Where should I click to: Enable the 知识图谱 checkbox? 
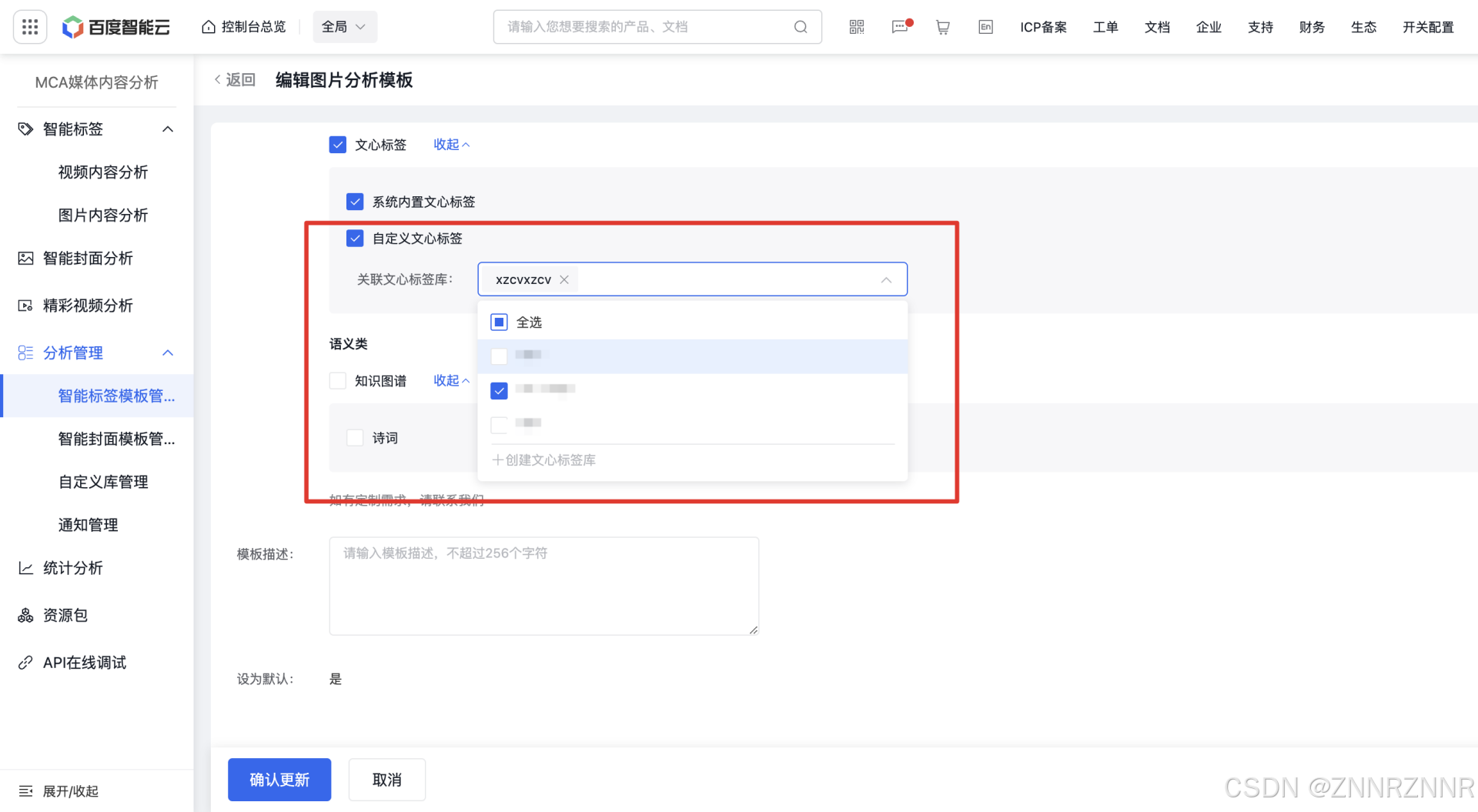point(337,381)
